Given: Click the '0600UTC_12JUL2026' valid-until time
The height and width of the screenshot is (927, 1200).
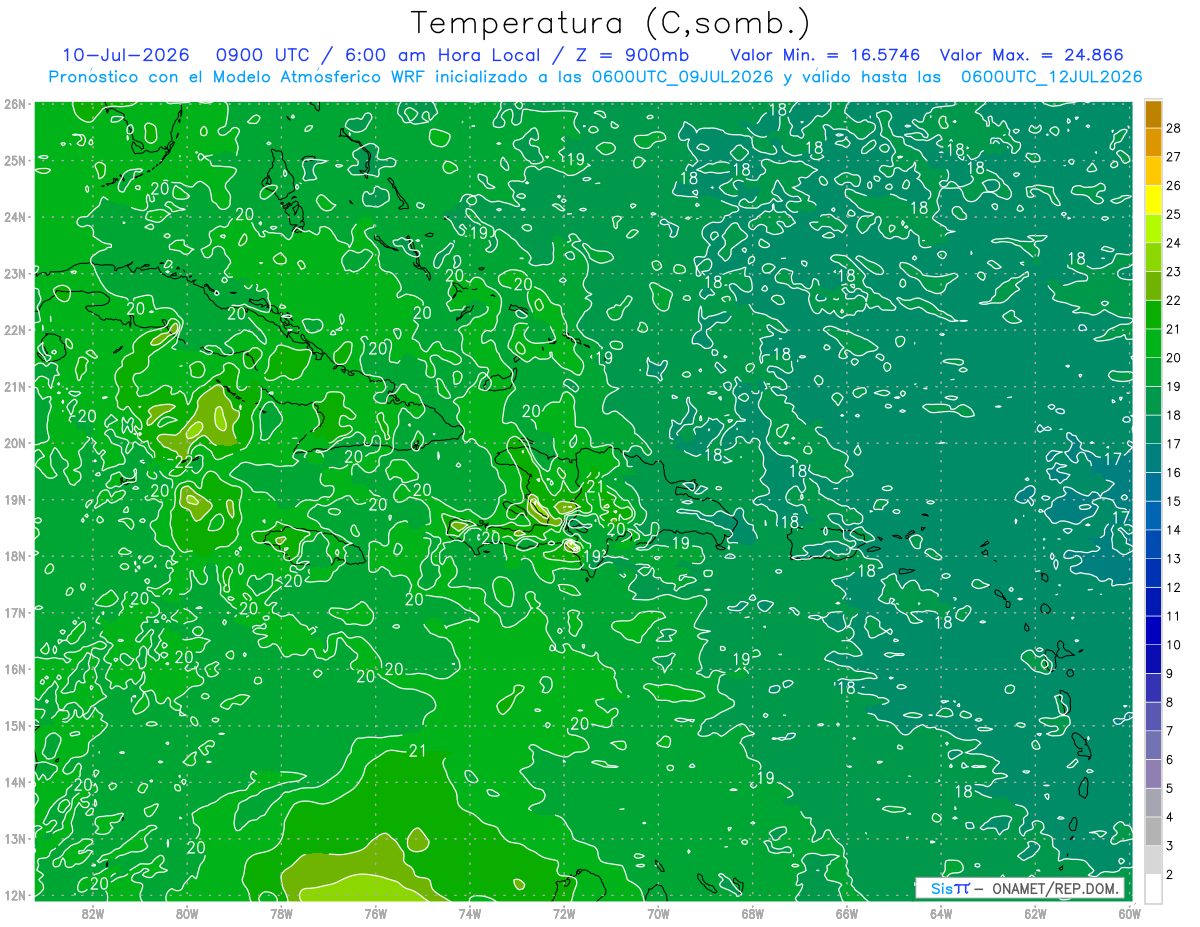Looking at the screenshot, I should (1051, 77).
